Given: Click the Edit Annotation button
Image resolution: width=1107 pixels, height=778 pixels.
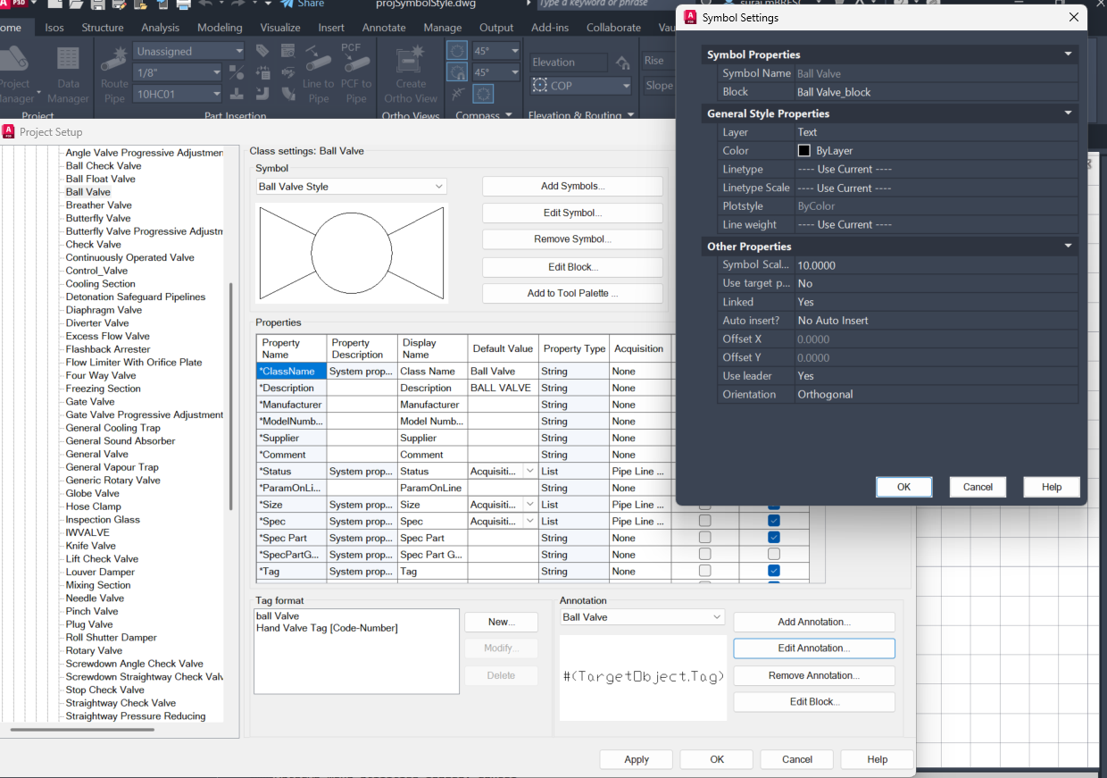Looking at the screenshot, I should tap(813, 648).
